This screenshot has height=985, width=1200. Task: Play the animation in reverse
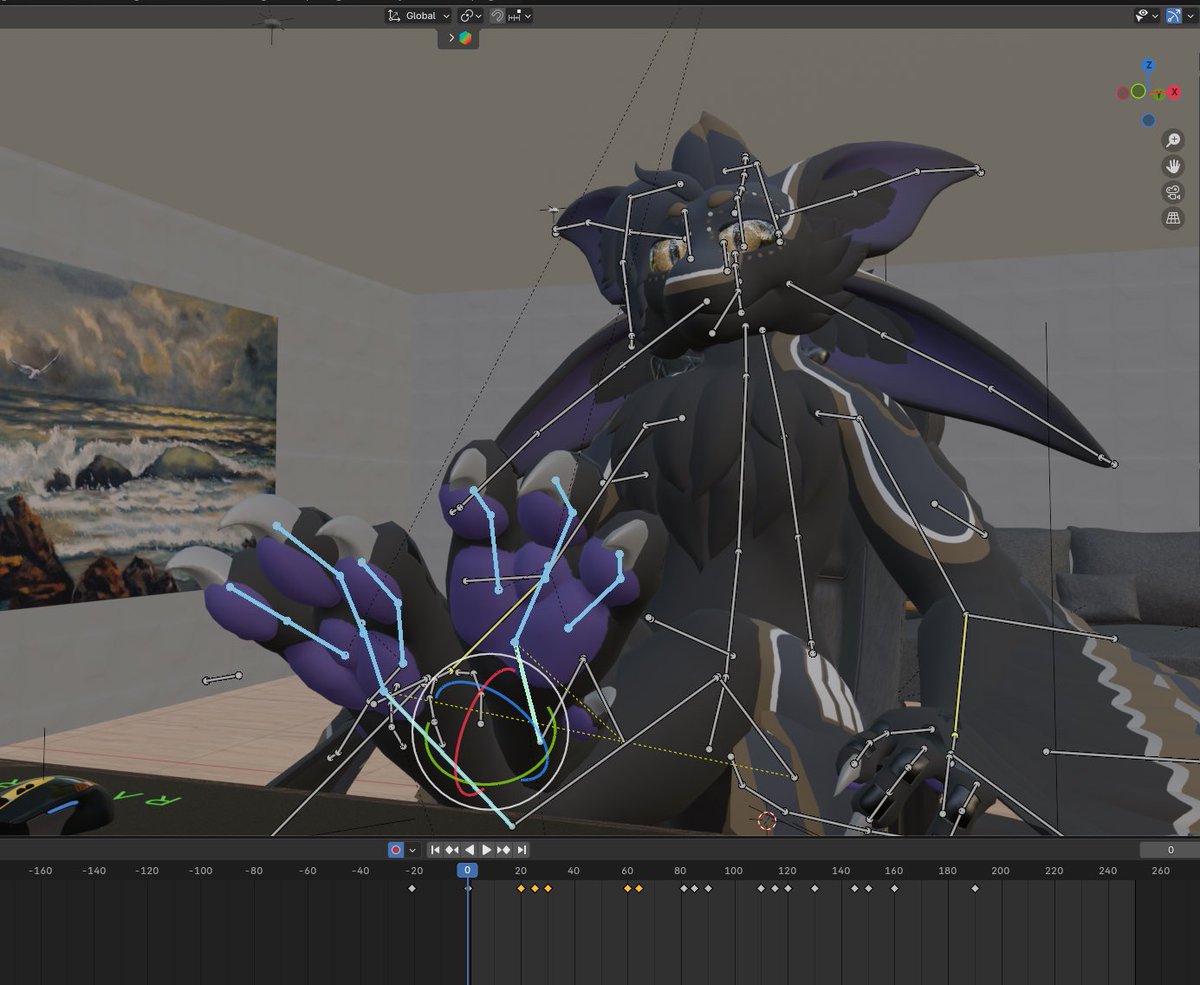(469, 850)
